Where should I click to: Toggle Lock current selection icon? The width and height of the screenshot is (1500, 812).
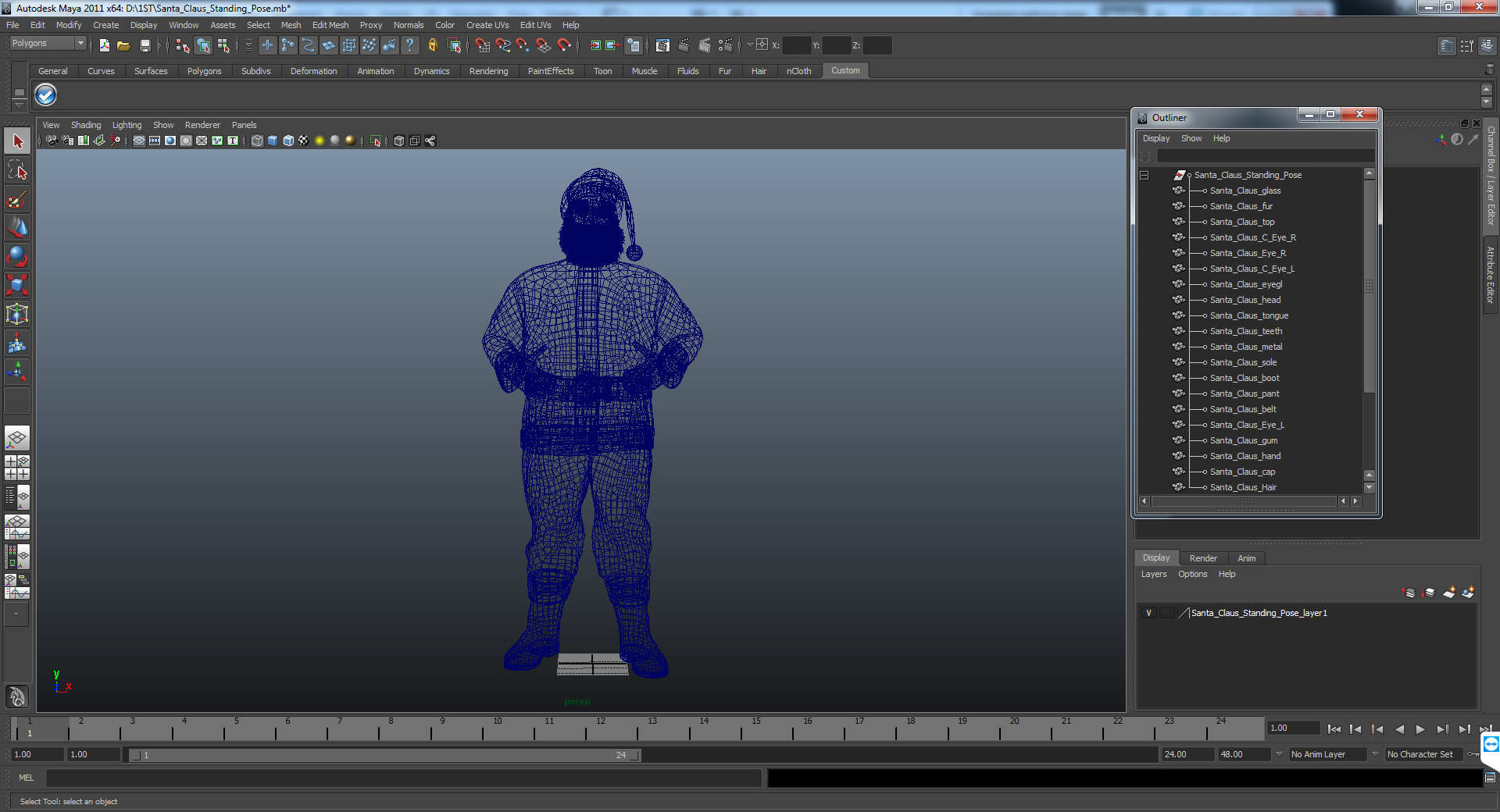433,46
